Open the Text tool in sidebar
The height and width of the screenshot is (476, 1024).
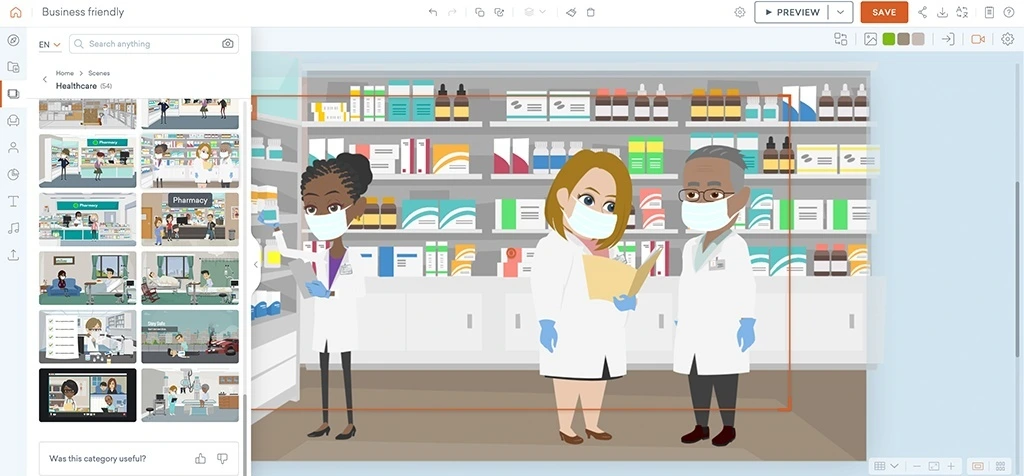point(13,201)
